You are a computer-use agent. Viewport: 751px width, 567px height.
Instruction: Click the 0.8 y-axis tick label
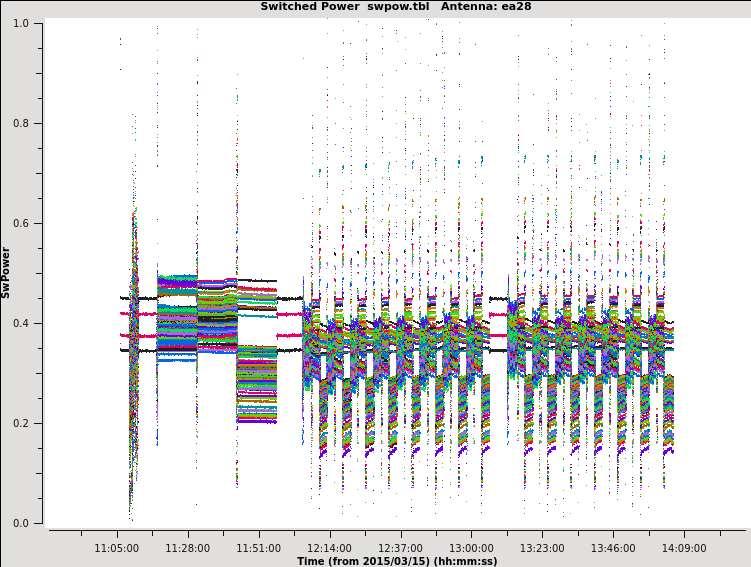click(20, 123)
